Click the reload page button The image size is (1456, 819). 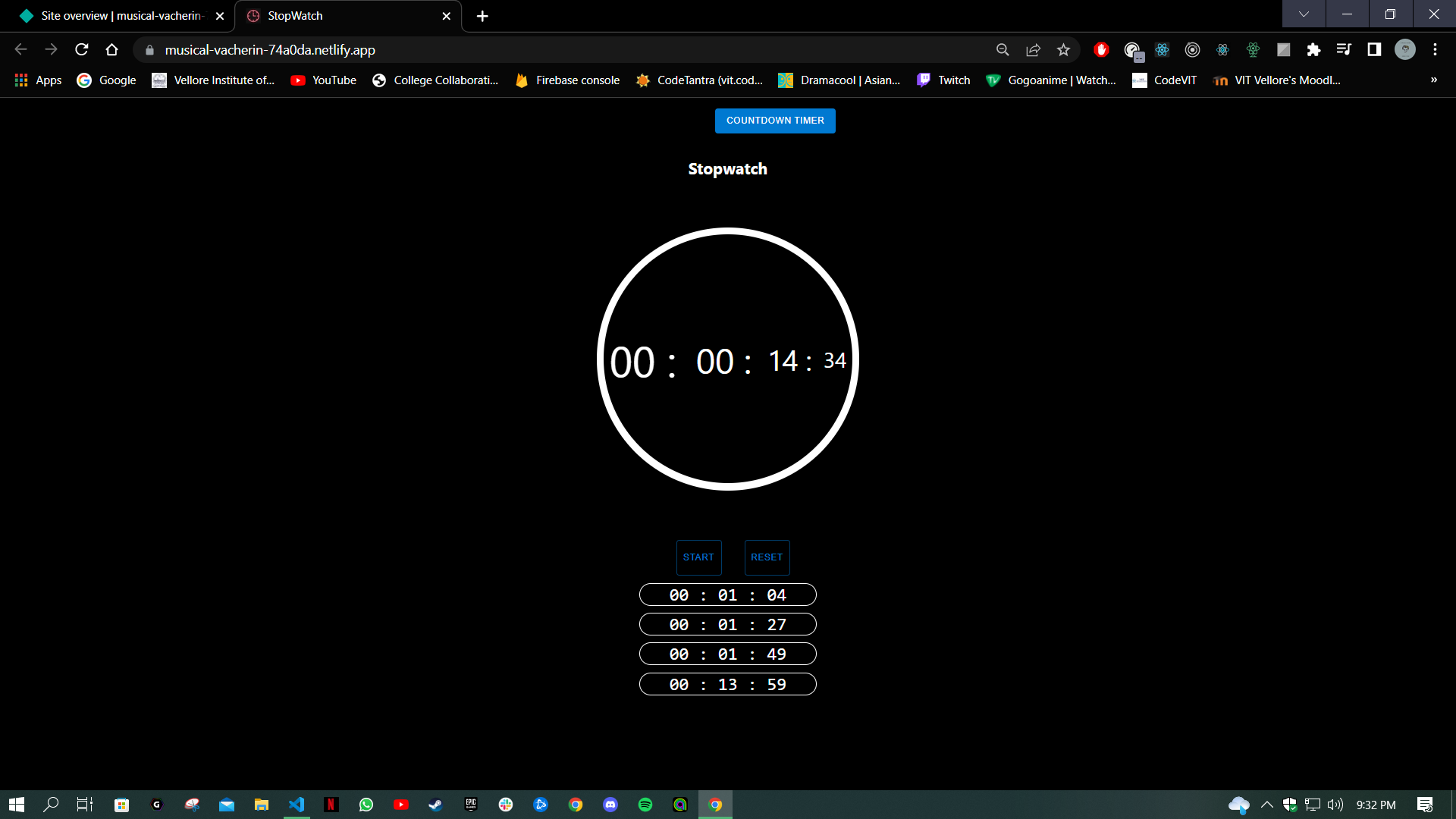81,49
